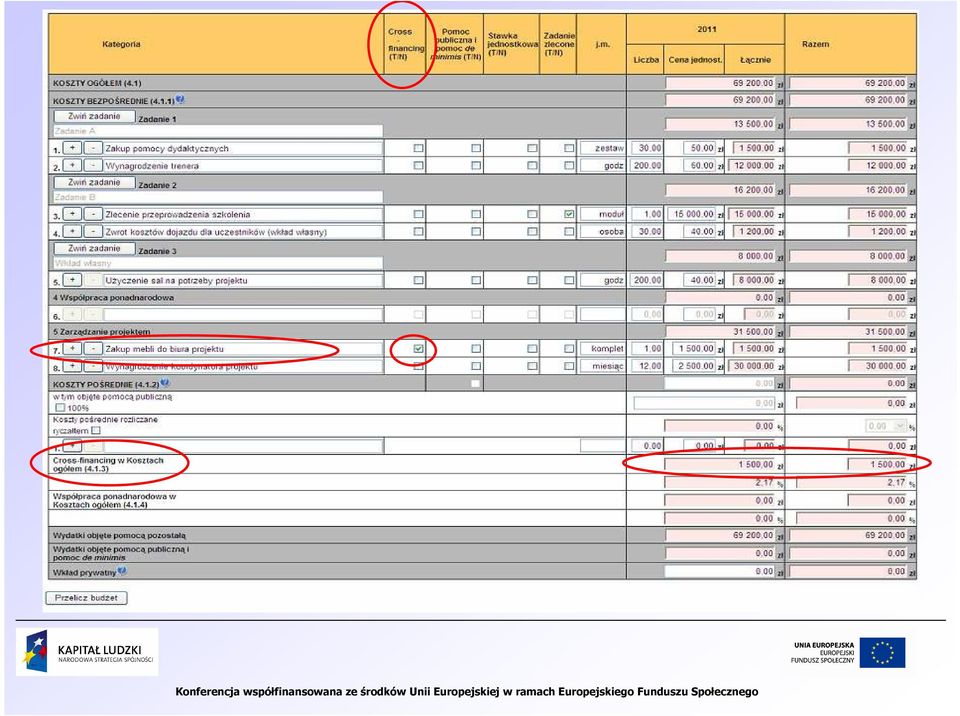The height and width of the screenshot is (716, 960).
Task: Open help icon next to KOSZTY POŚREDNIE (4.1.2)
Action: click(x=165, y=383)
